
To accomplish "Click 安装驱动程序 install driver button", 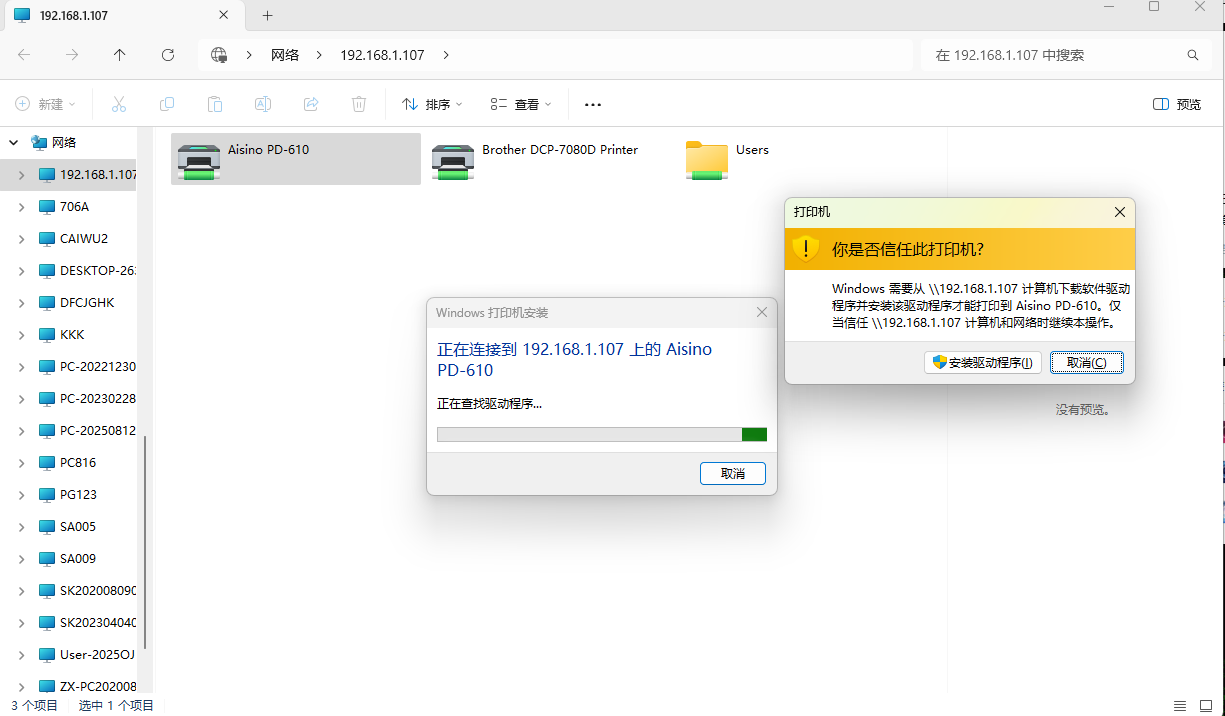I will [983, 362].
